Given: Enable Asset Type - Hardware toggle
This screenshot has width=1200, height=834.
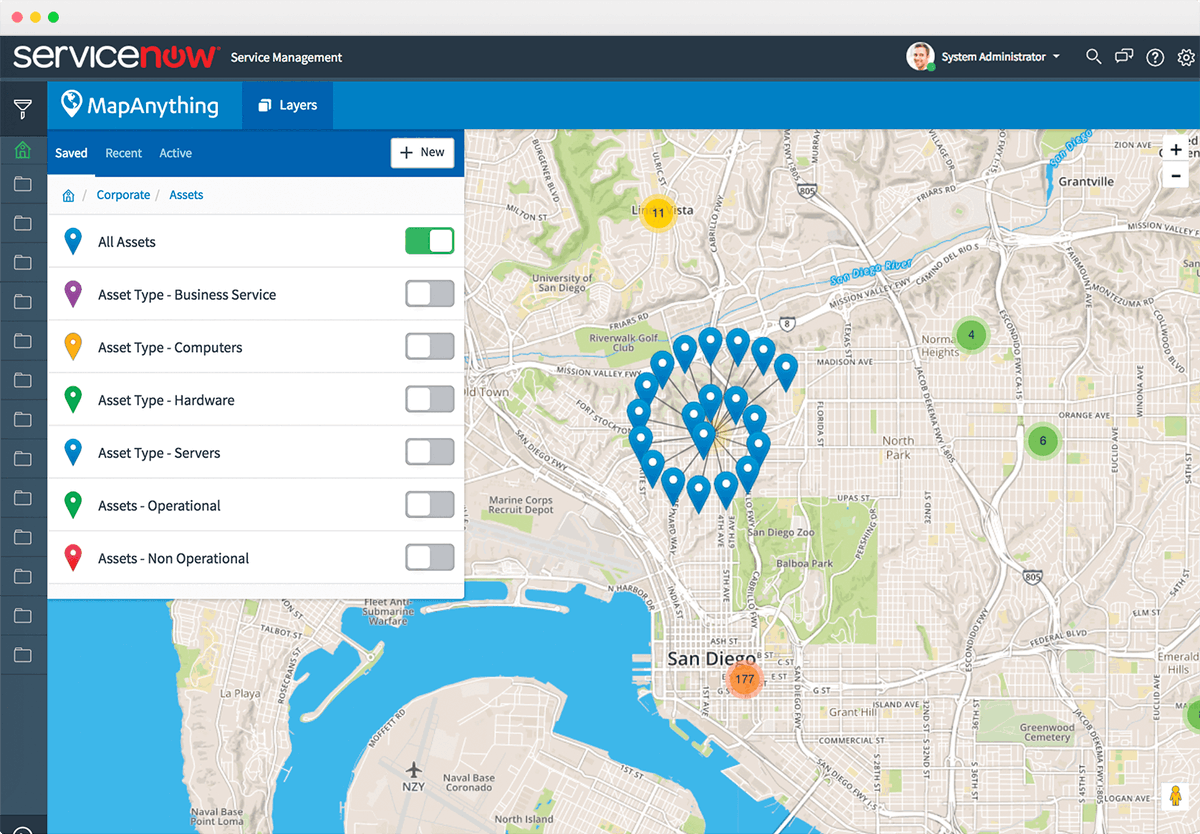Looking at the screenshot, I should (430, 400).
